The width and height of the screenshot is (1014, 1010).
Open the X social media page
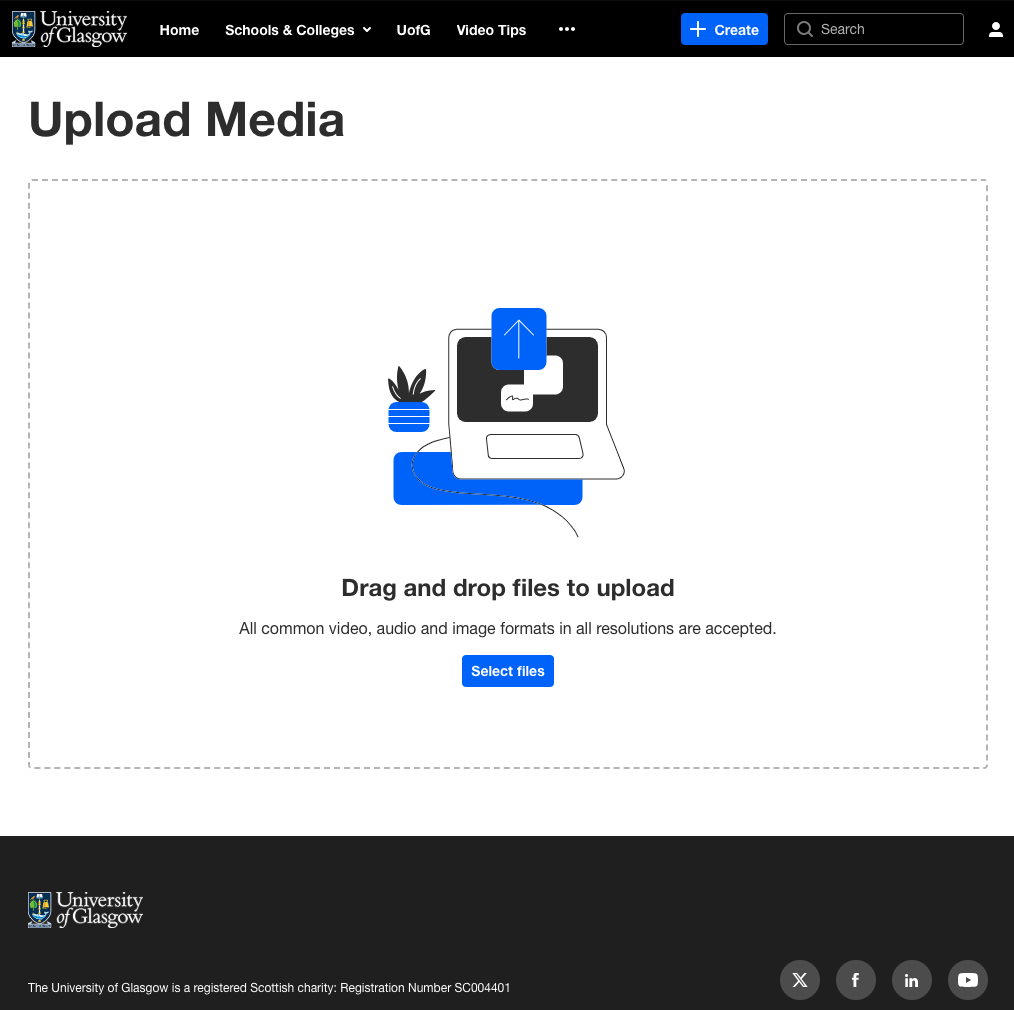point(799,980)
